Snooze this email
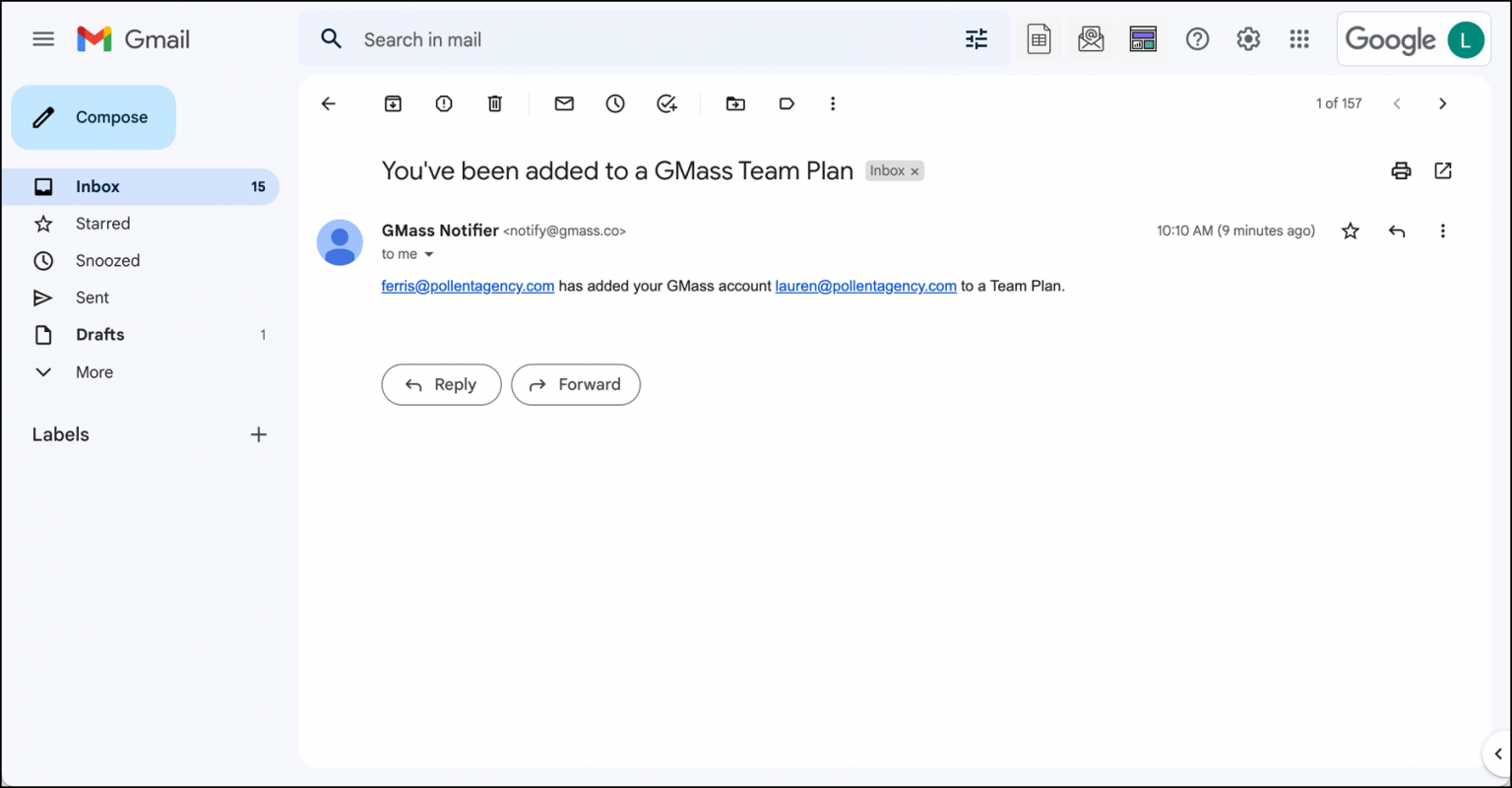The height and width of the screenshot is (788, 1512). (615, 103)
